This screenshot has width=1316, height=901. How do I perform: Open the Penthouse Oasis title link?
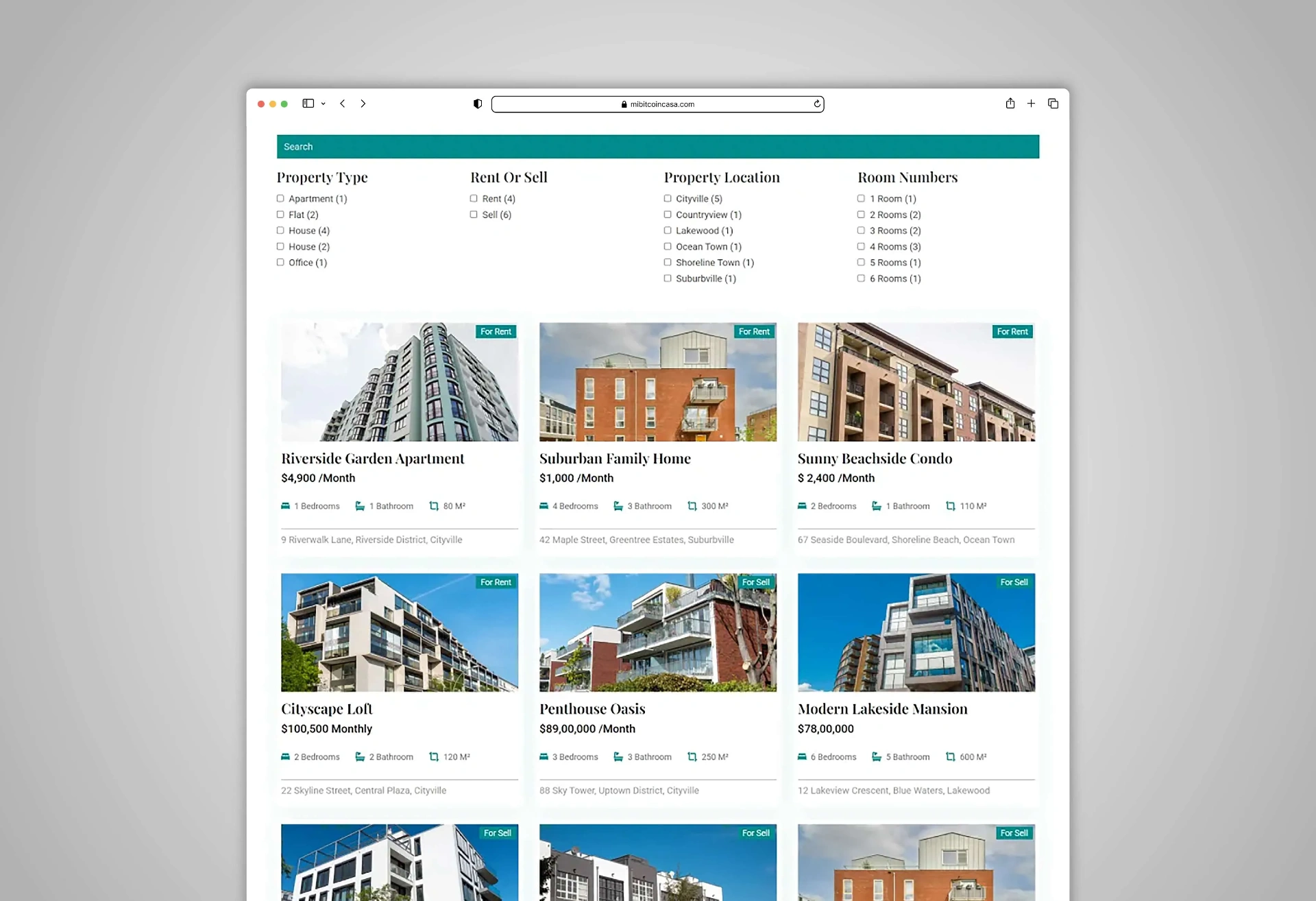click(x=592, y=709)
